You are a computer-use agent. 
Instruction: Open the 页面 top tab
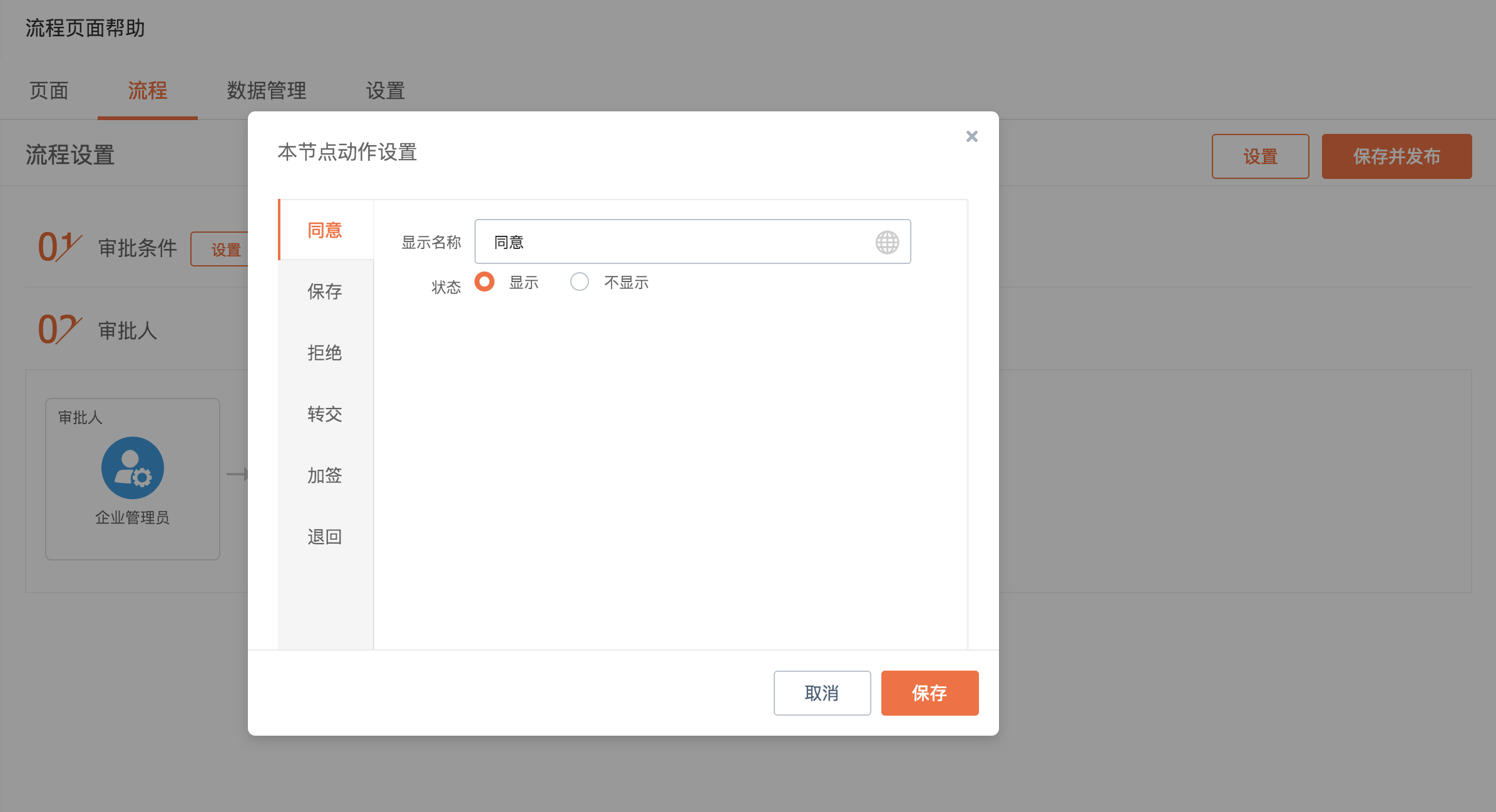(49, 91)
